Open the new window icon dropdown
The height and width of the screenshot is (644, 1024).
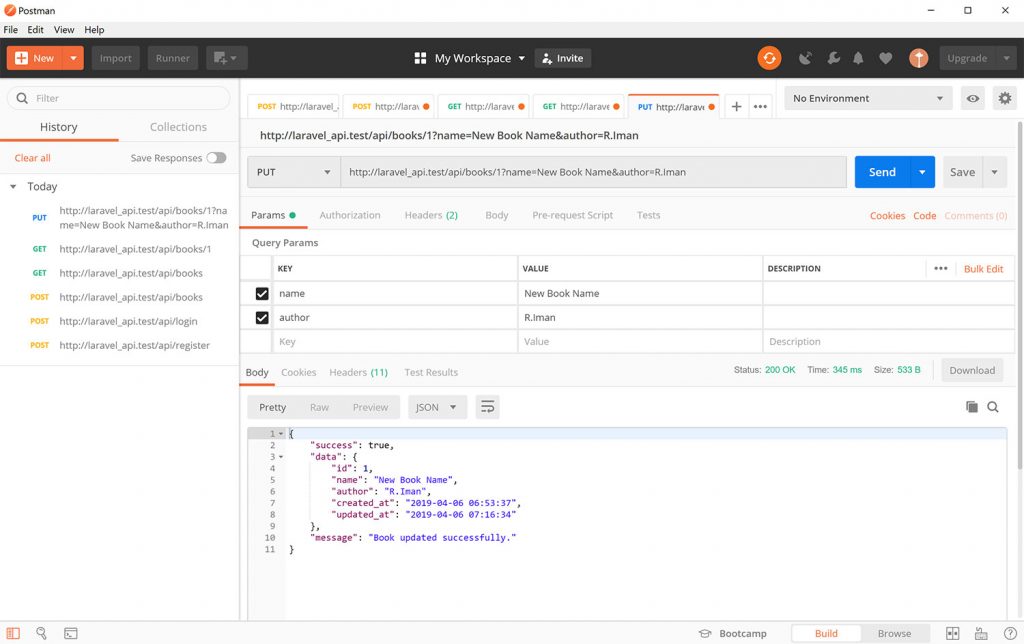[x=226, y=58]
